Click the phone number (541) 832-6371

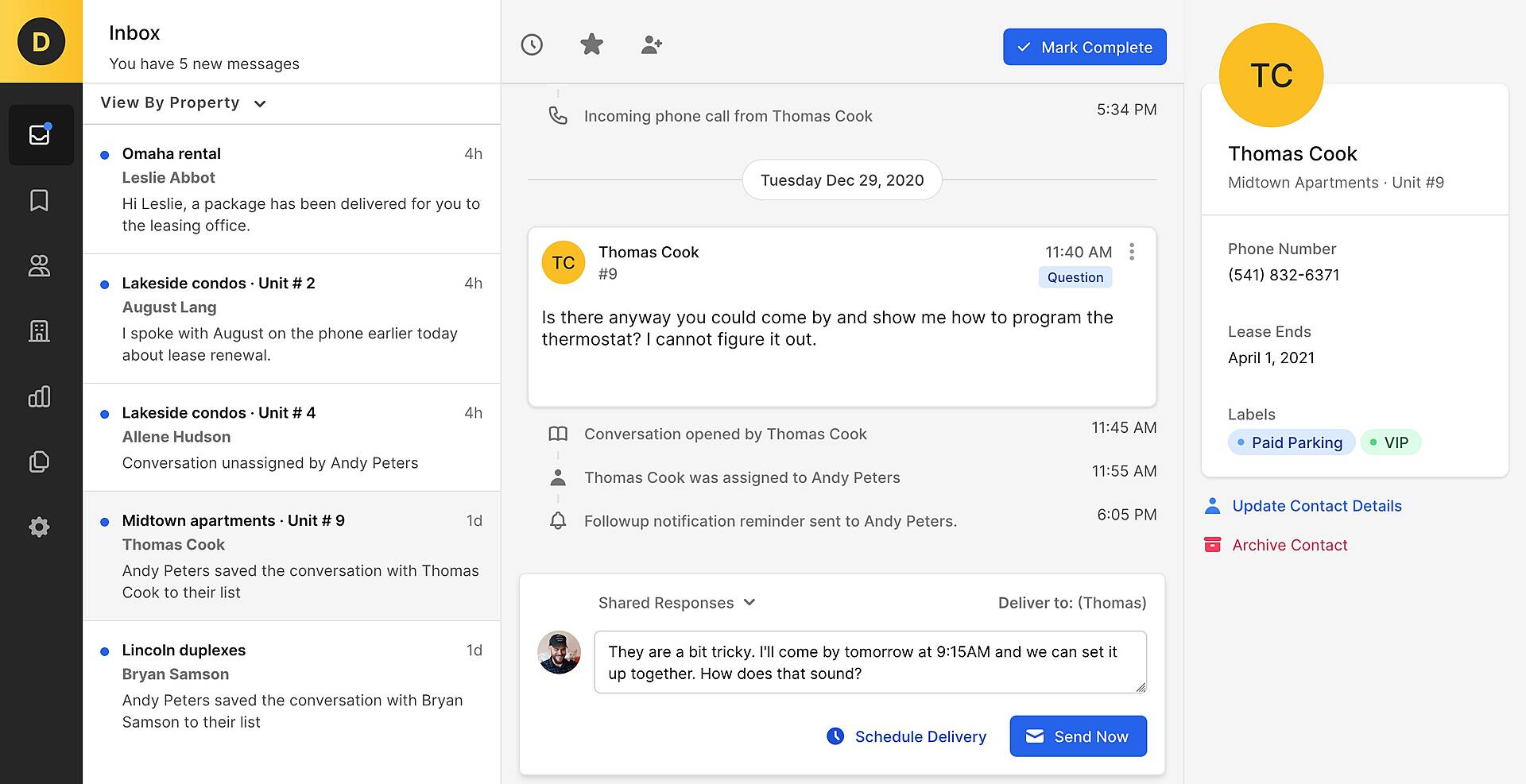1284,275
